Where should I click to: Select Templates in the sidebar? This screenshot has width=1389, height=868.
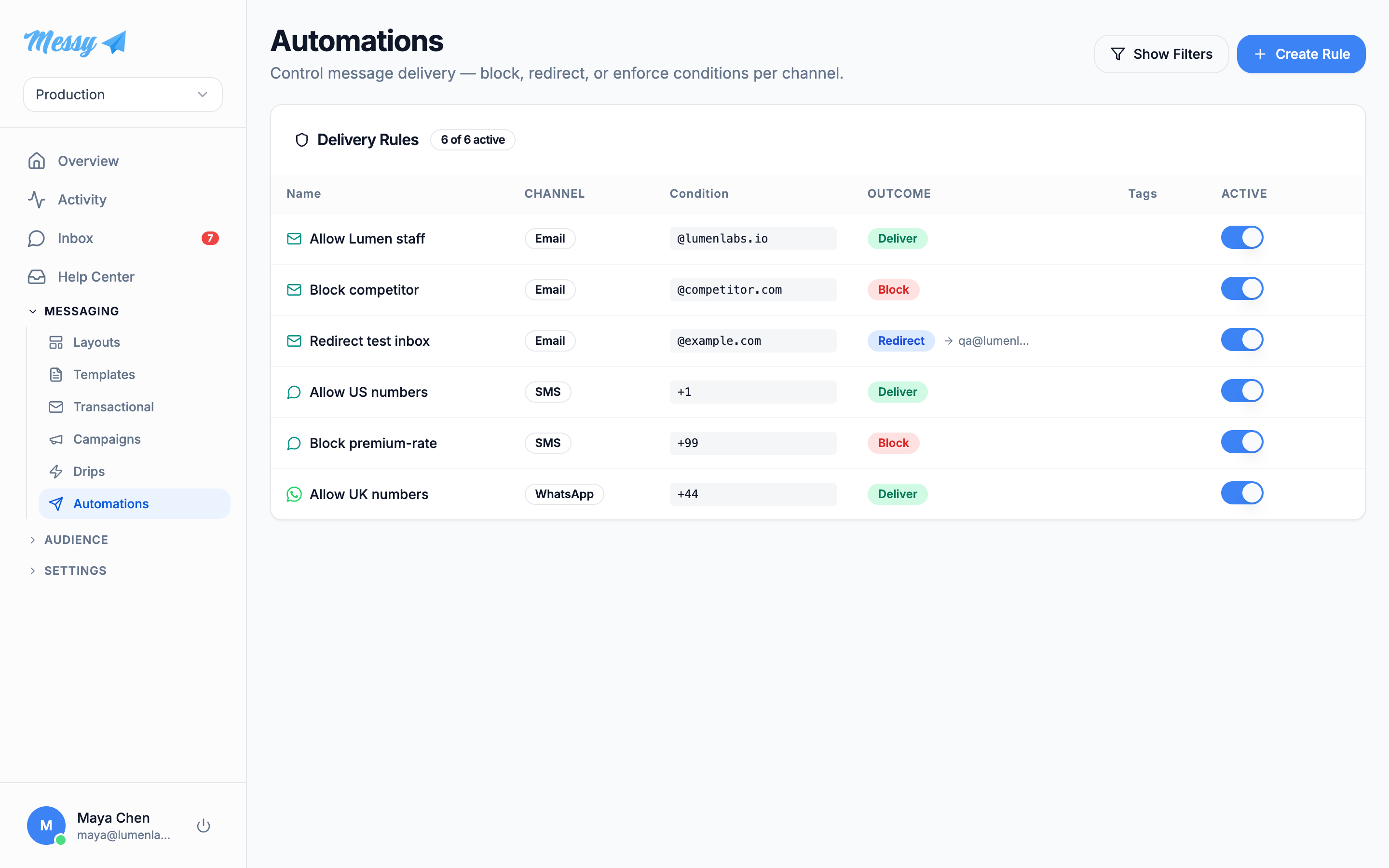(134, 374)
